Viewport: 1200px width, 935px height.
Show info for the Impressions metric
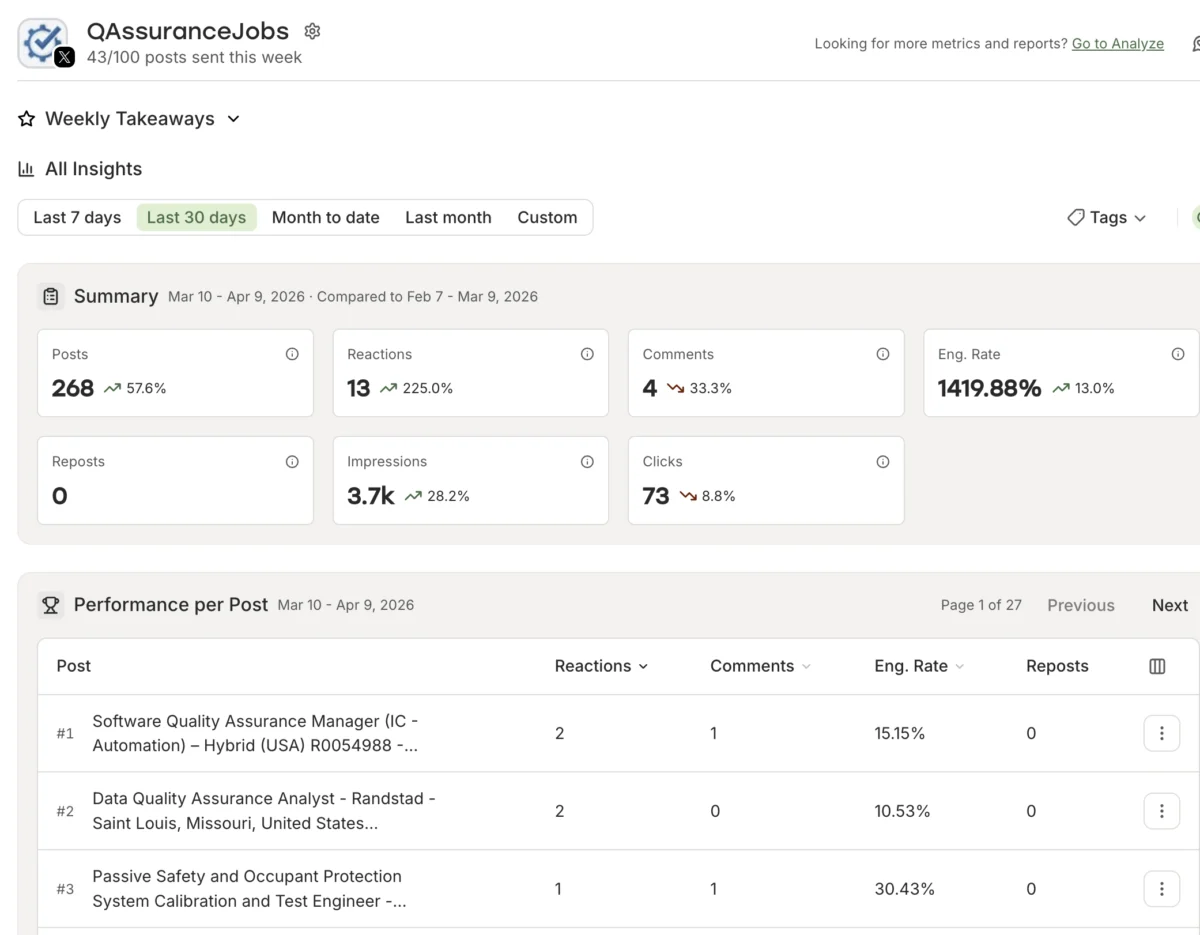pyautogui.click(x=587, y=461)
